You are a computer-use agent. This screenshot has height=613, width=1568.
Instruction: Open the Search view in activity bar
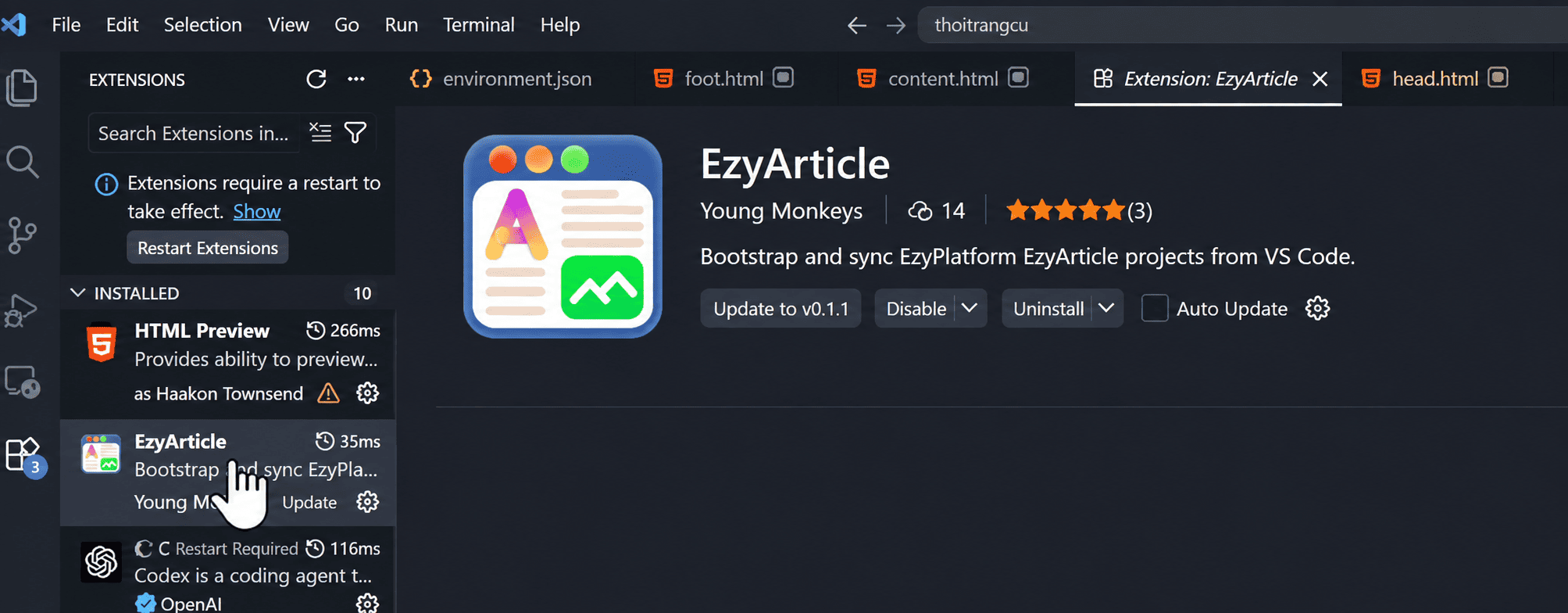click(22, 162)
